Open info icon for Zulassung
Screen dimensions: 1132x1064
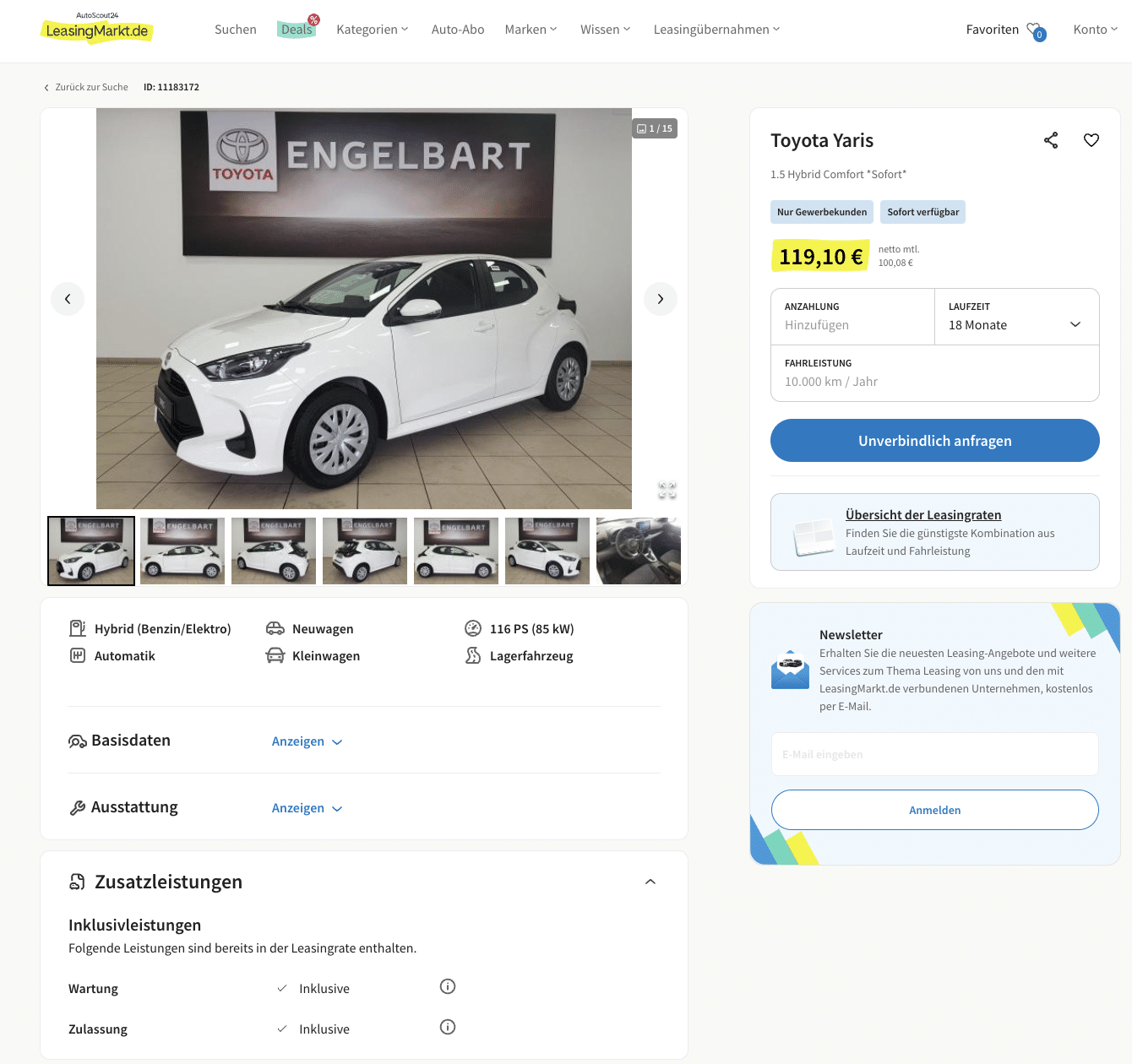tap(448, 1027)
